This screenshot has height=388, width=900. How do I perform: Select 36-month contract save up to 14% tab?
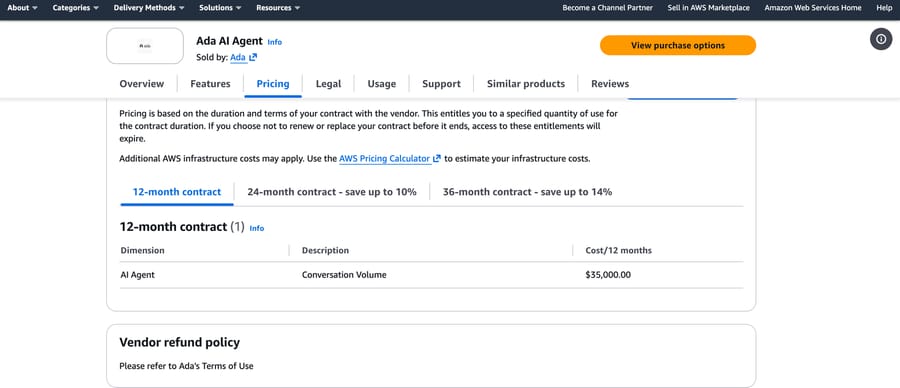[x=527, y=192]
